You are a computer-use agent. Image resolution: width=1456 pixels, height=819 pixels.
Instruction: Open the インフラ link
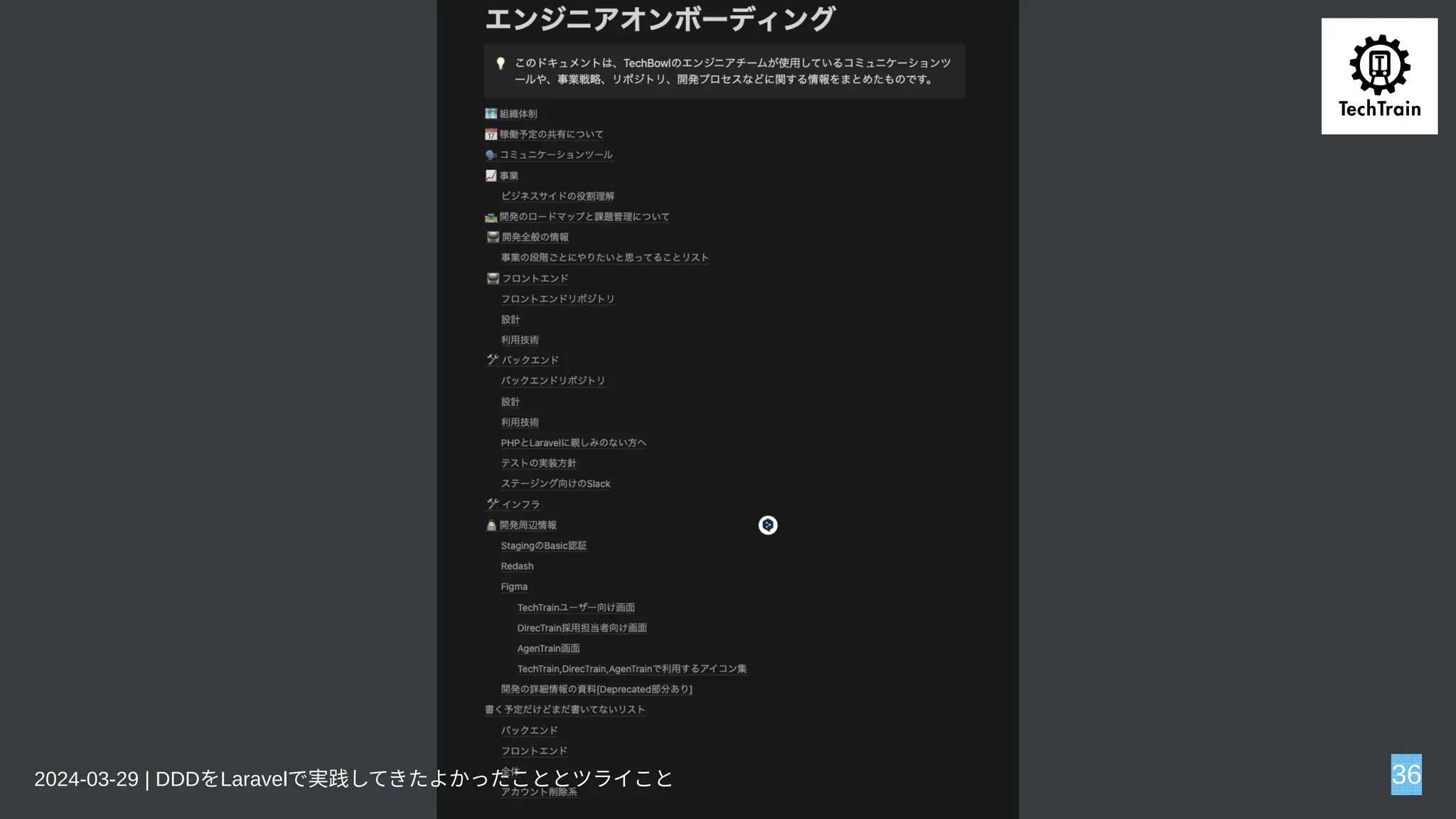coord(520,504)
